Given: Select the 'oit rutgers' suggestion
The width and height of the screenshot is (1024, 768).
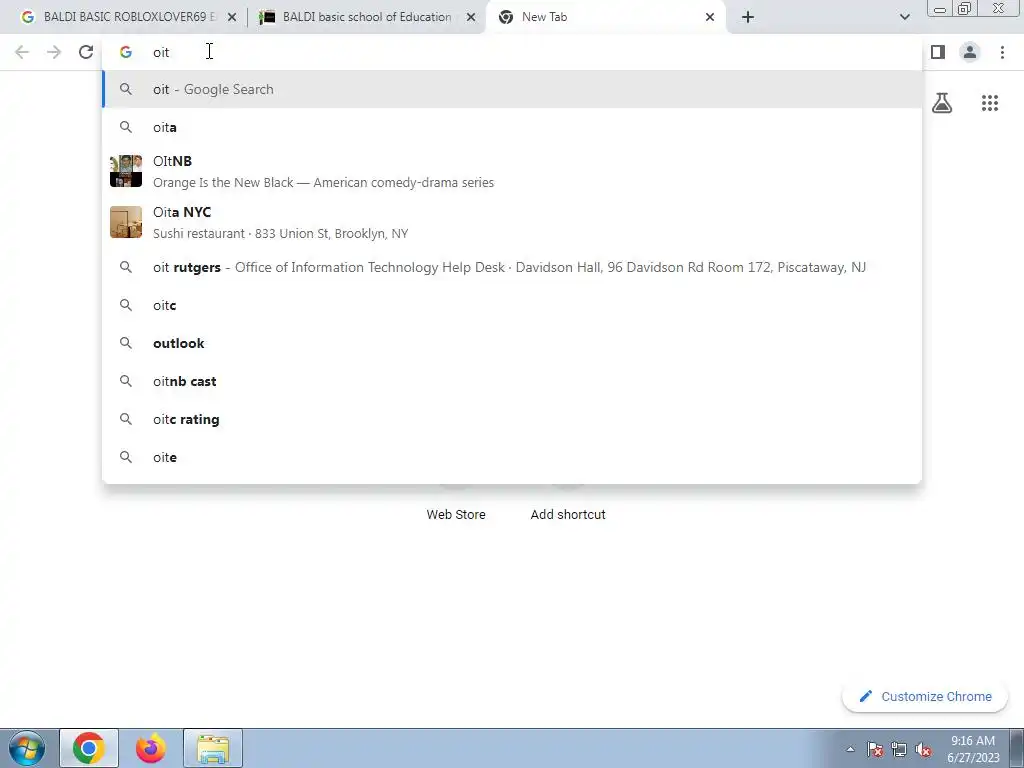Looking at the screenshot, I should click(x=512, y=267).
